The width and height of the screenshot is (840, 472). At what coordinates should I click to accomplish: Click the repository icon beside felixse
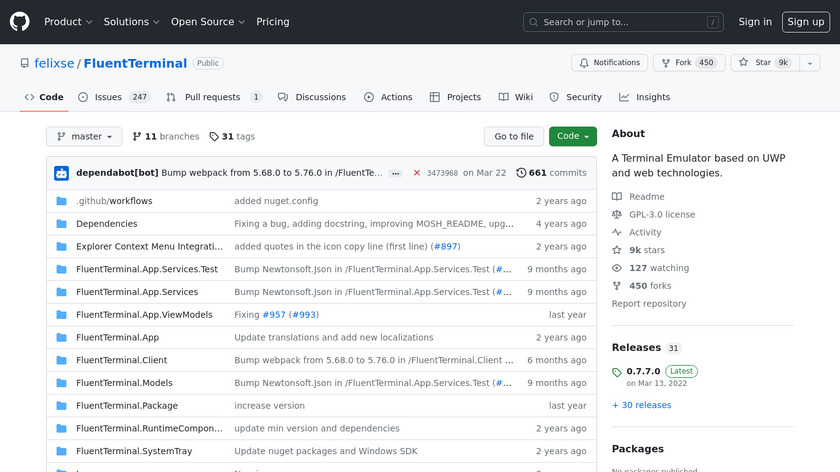pyautogui.click(x=25, y=63)
